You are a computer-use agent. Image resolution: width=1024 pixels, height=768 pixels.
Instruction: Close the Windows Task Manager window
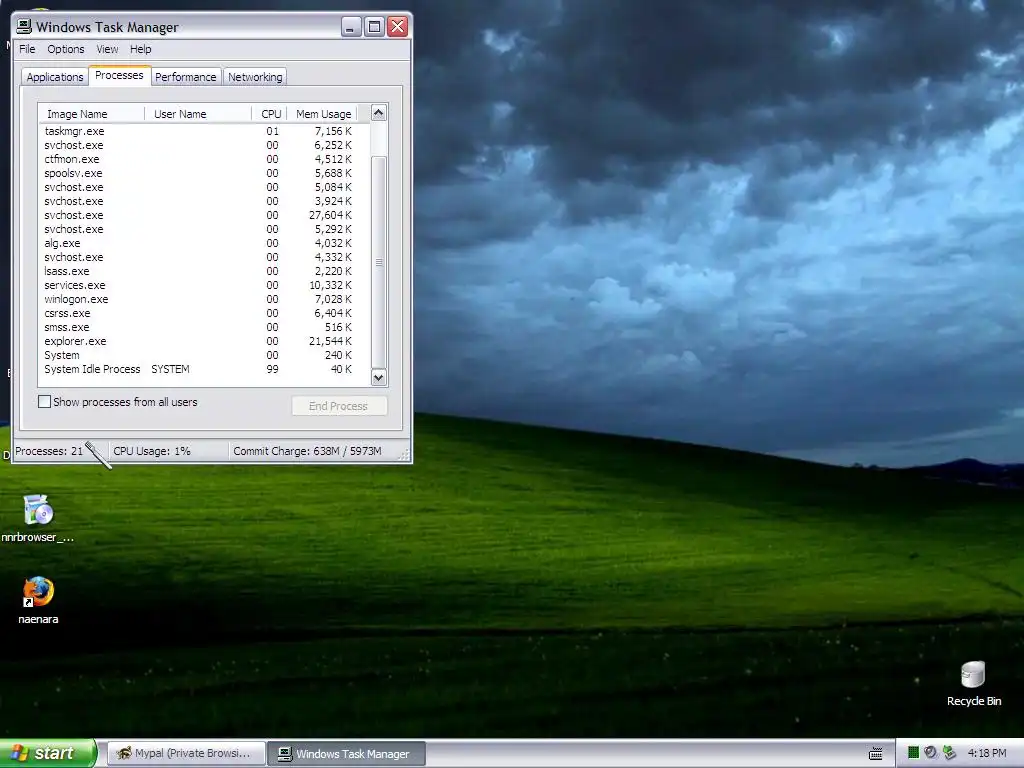click(x=398, y=27)
